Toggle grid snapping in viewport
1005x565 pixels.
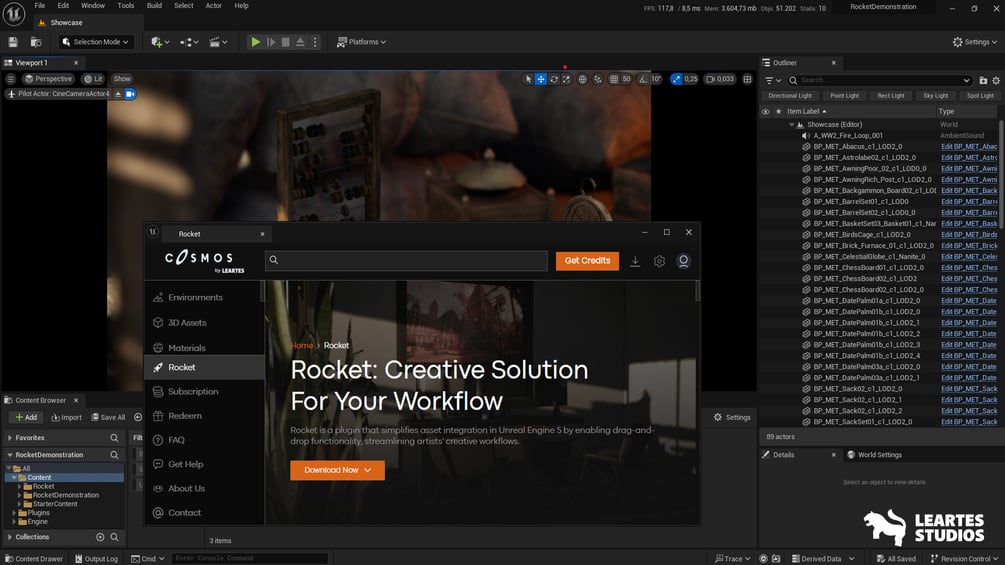(614, 79)
